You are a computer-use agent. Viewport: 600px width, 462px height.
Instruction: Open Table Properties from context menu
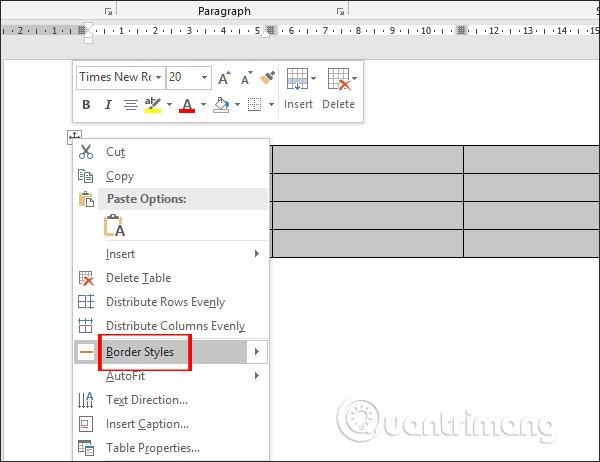[152, 448]
